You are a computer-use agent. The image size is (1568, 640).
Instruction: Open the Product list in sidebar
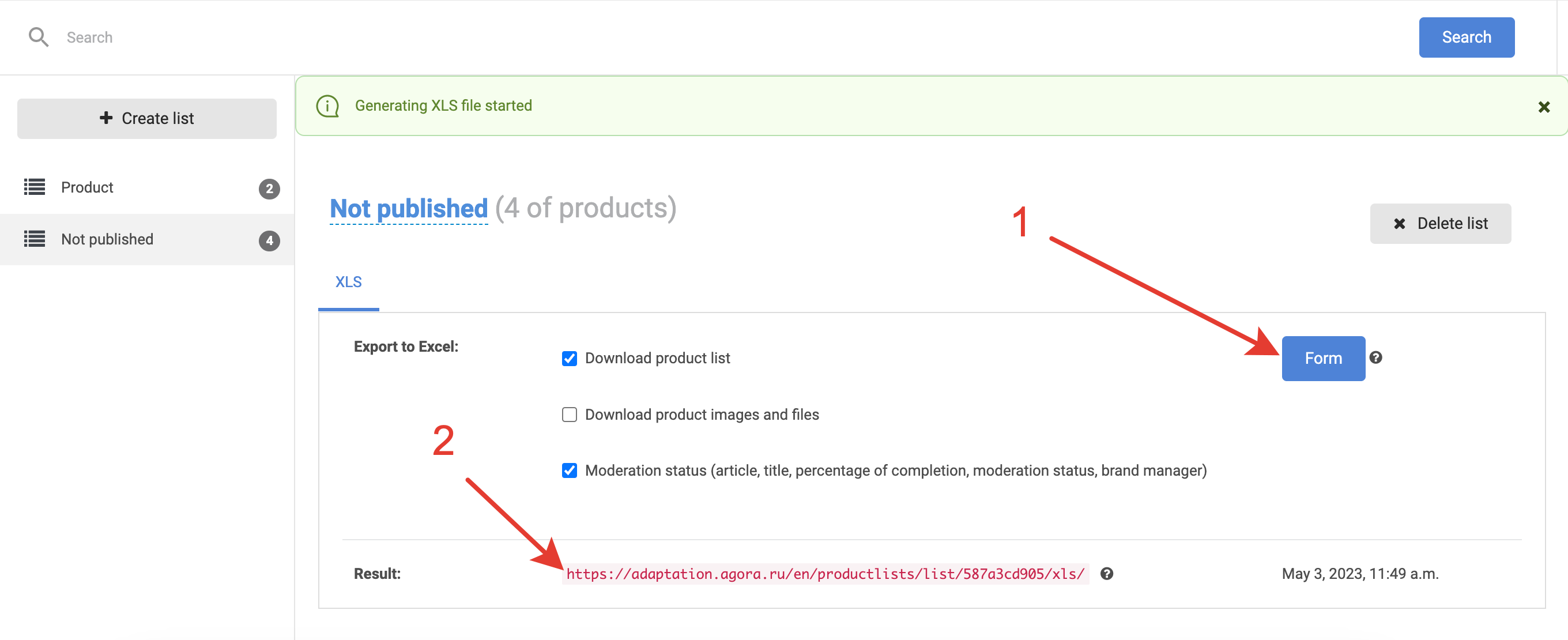146,187
